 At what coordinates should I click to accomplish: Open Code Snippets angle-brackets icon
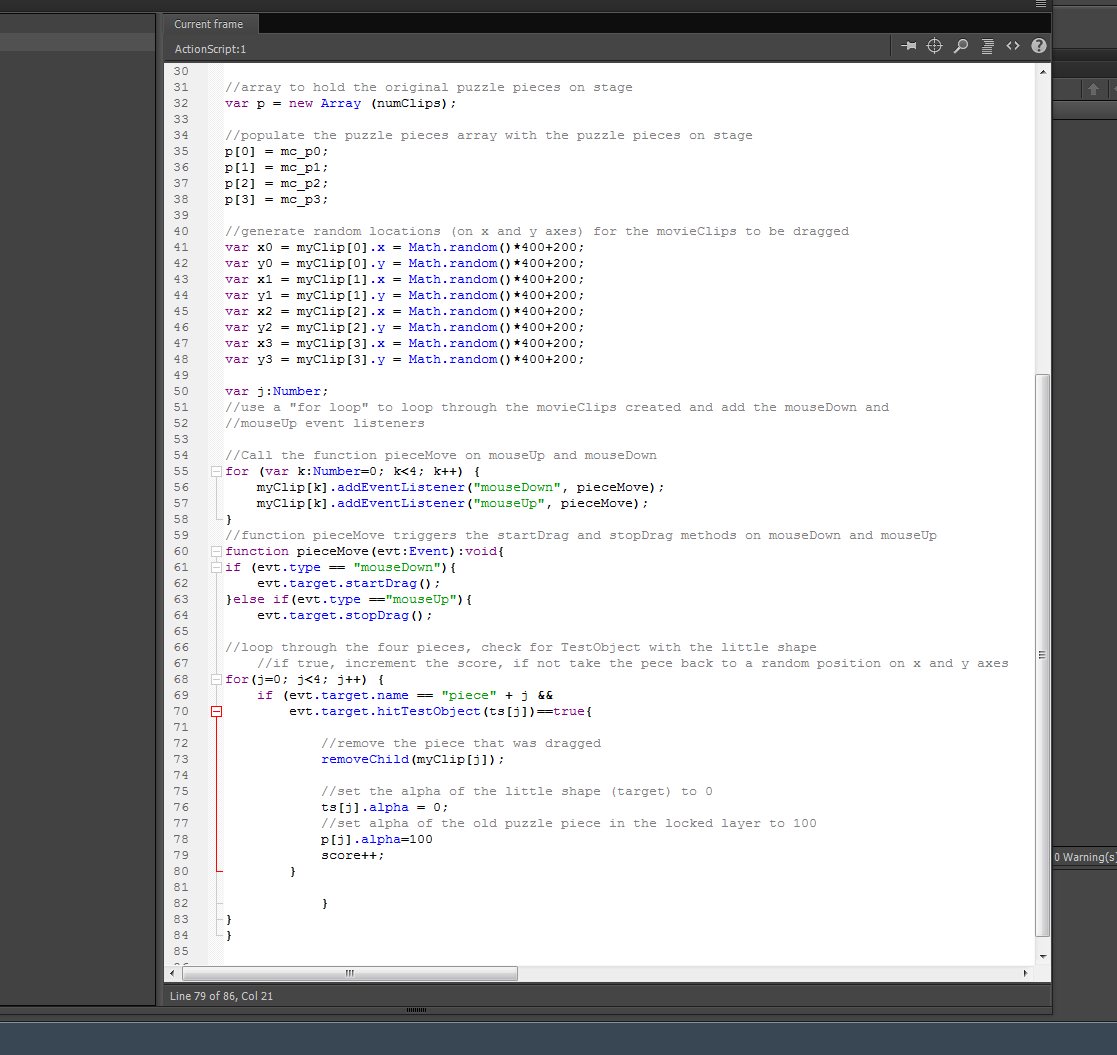coord(1013,46)
